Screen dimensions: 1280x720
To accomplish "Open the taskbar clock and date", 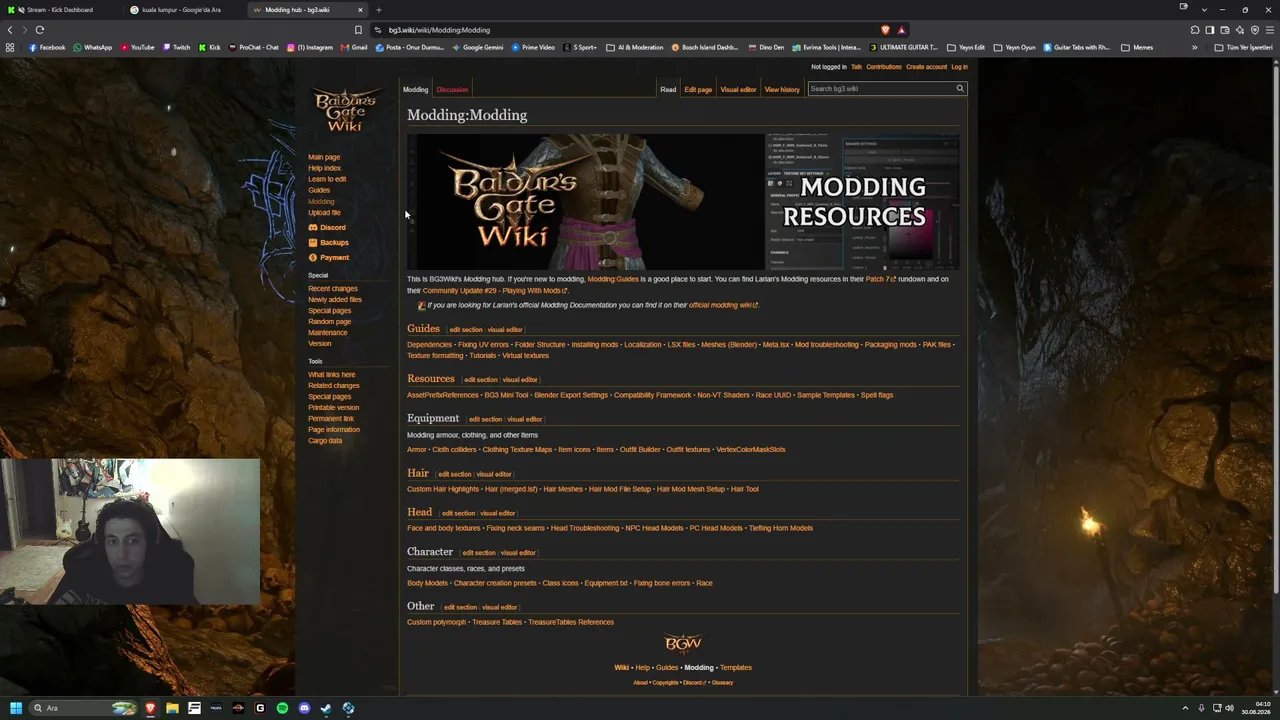I will click(x=1255, y=708).
